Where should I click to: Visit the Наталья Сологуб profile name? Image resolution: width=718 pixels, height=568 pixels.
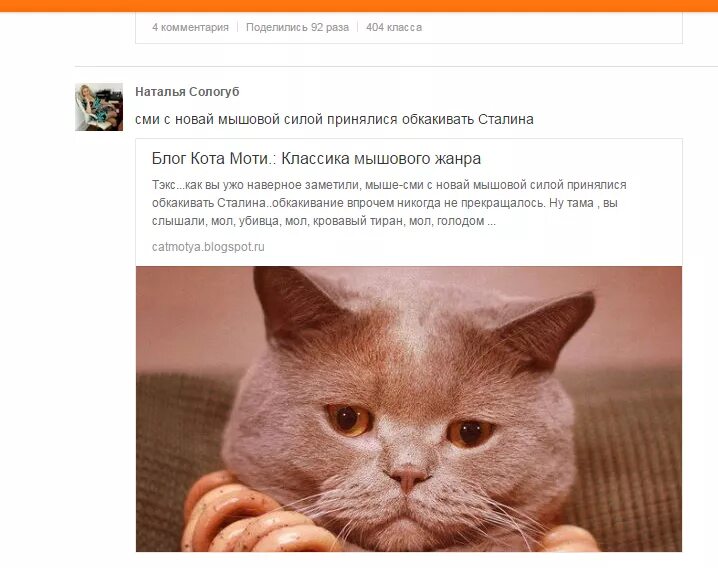(x=187, y=92)
